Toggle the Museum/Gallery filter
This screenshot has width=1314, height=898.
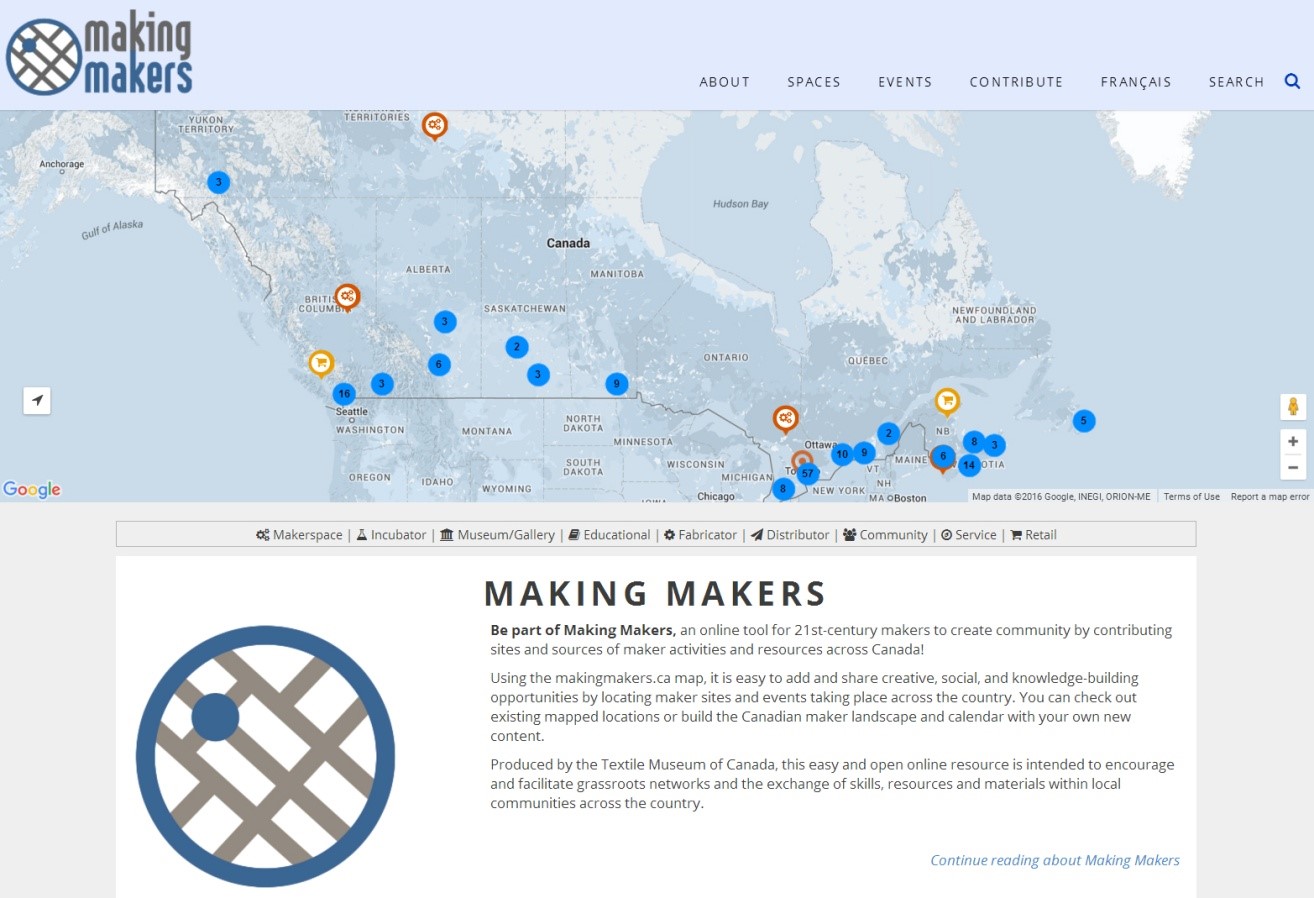click(497, 535)
